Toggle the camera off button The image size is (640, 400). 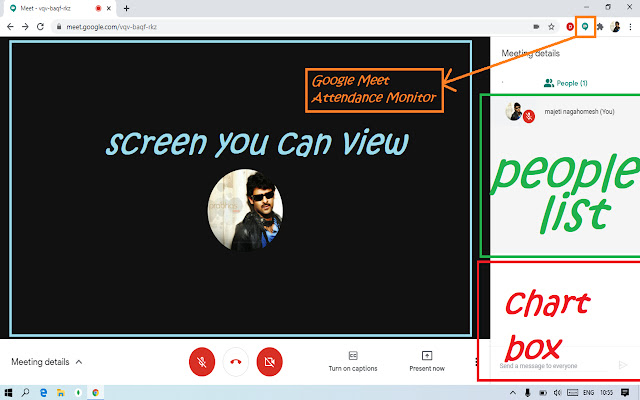pos(269,362)
